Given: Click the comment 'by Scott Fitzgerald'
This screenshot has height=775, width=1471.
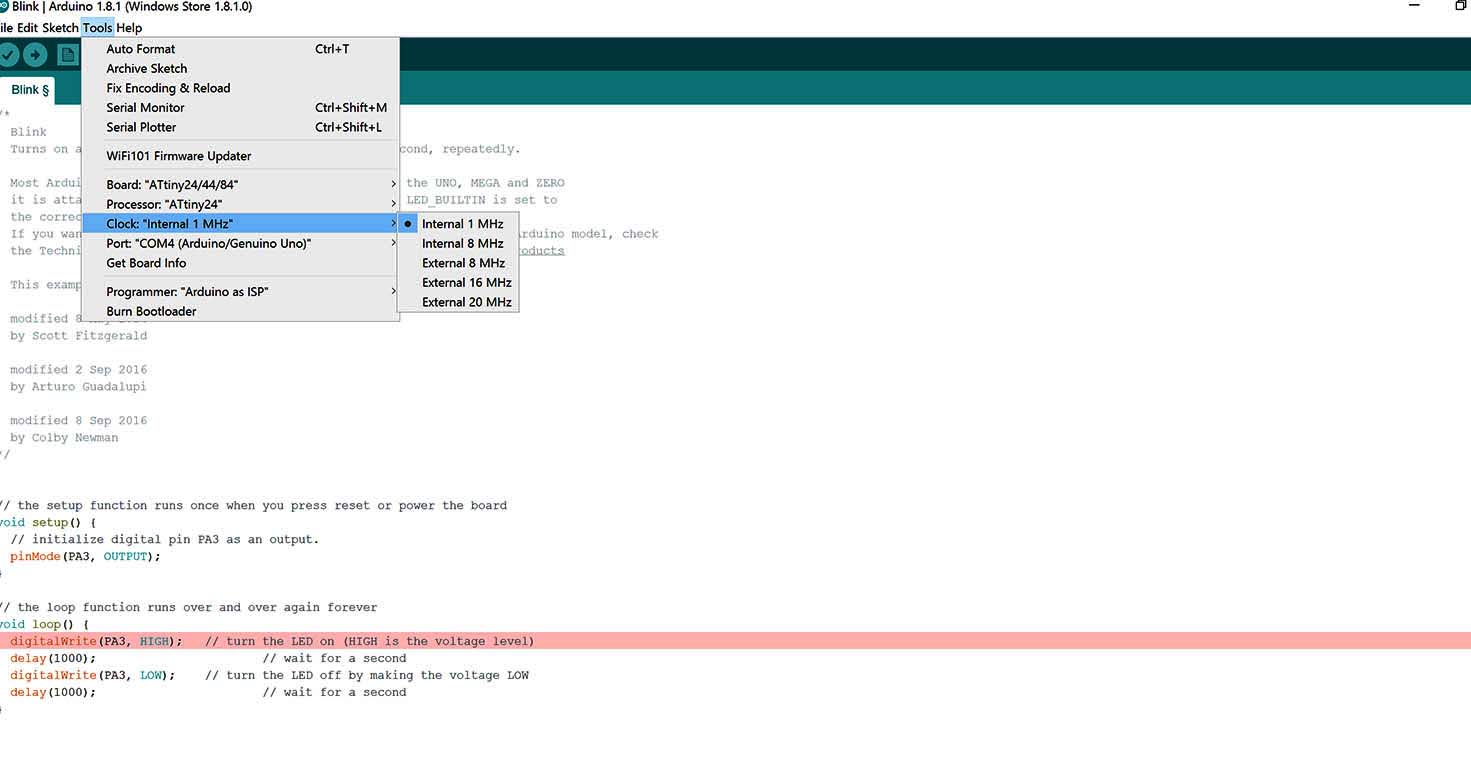Looking at the screenshot, I should click(78, 336).
